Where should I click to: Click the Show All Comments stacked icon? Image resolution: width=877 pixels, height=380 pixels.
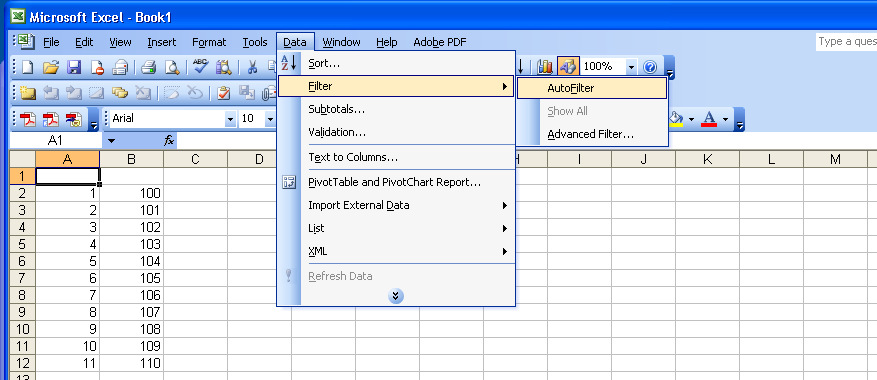pyautogui.click(x=120, y=92)
